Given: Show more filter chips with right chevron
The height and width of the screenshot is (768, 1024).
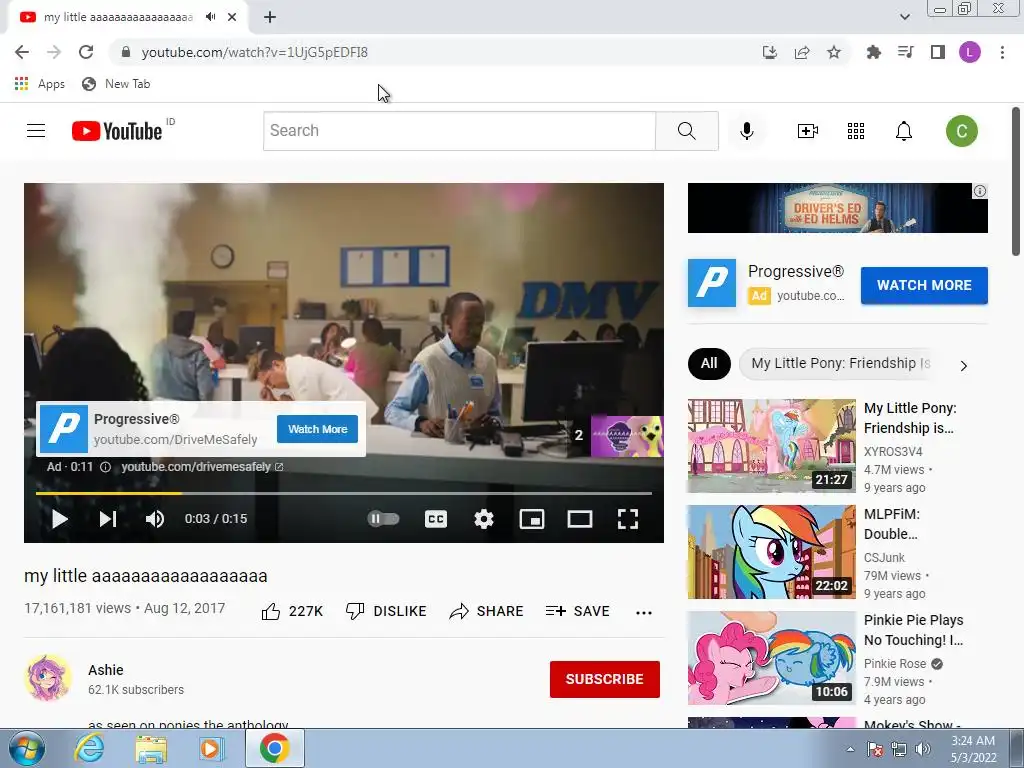Looking at the screenshot, I should [963, 365].
